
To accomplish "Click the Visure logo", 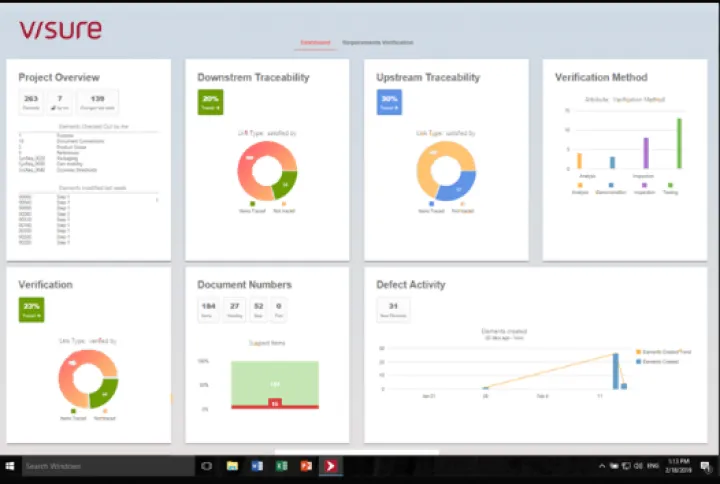I will (x=60, y=30).
